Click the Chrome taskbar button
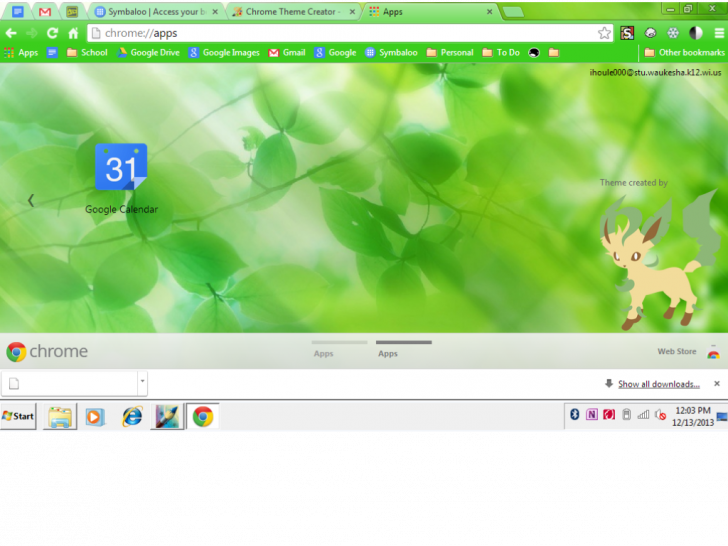This screenshot has height=546, width=728. pyautogui.click(x=203, y=416)
